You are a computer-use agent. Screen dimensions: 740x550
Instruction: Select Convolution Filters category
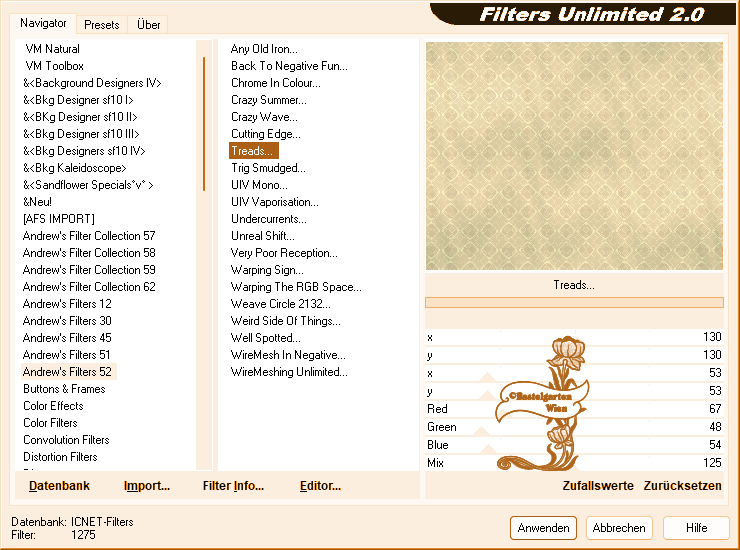click(66, 440)
